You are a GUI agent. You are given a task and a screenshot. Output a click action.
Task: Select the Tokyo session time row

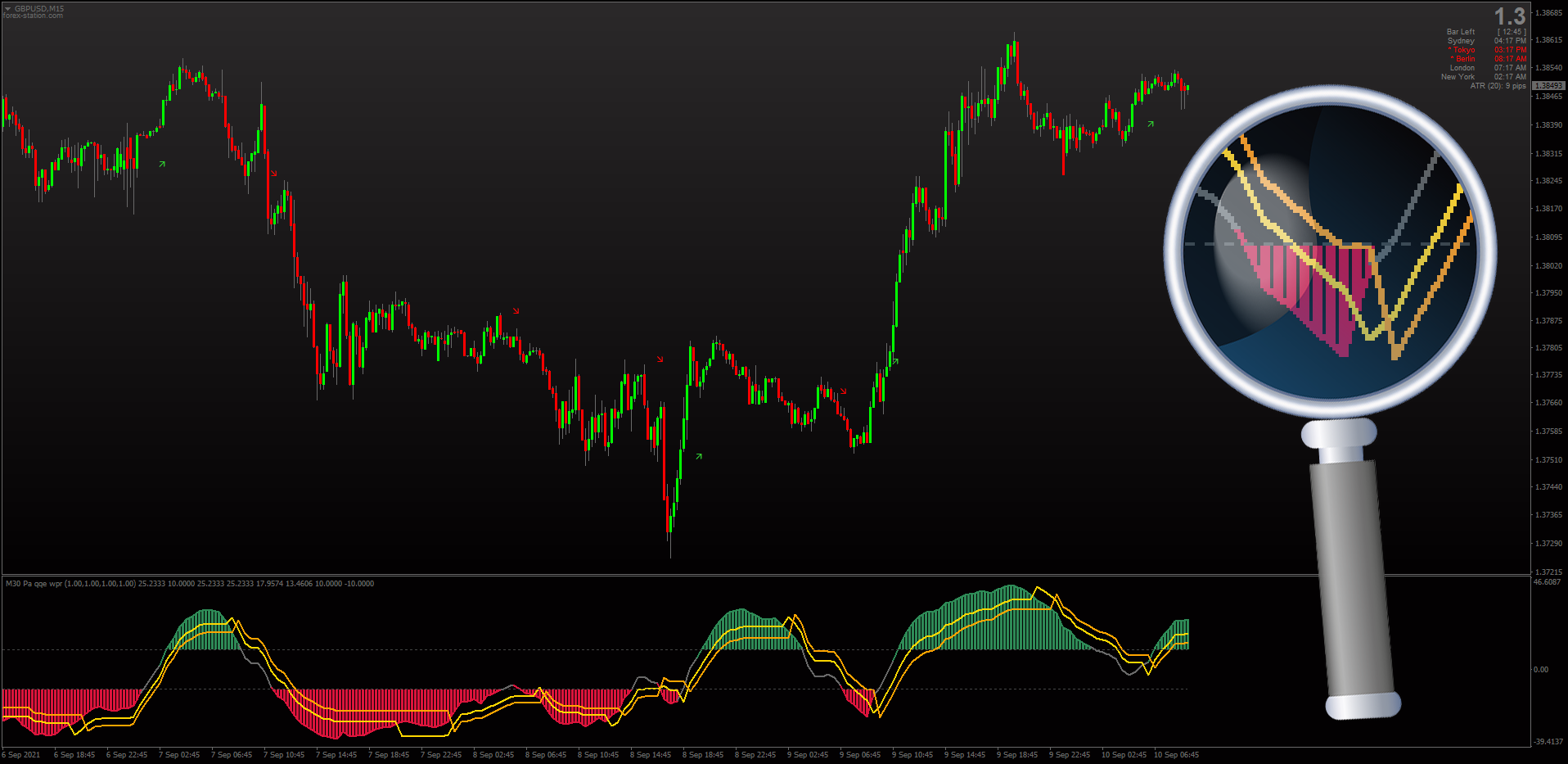[x=1487, y=50]
